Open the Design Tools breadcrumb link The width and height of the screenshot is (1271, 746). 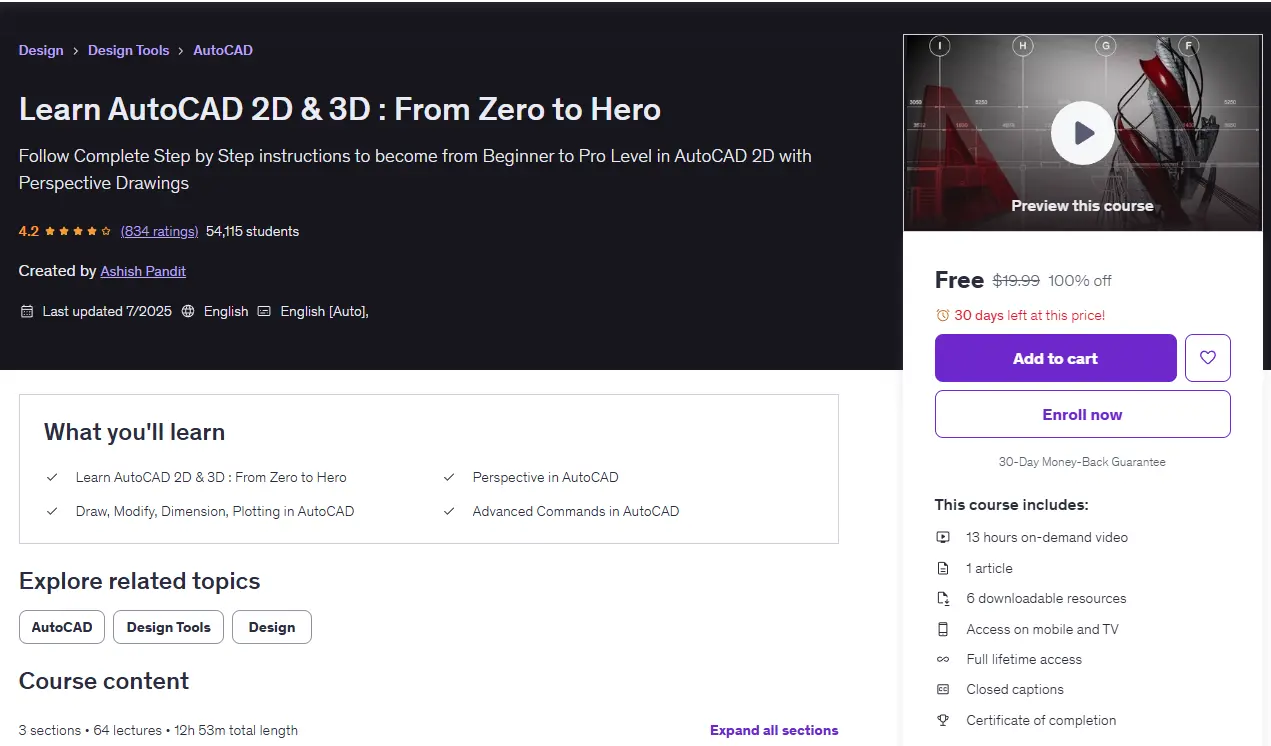[x=129, y=50]
